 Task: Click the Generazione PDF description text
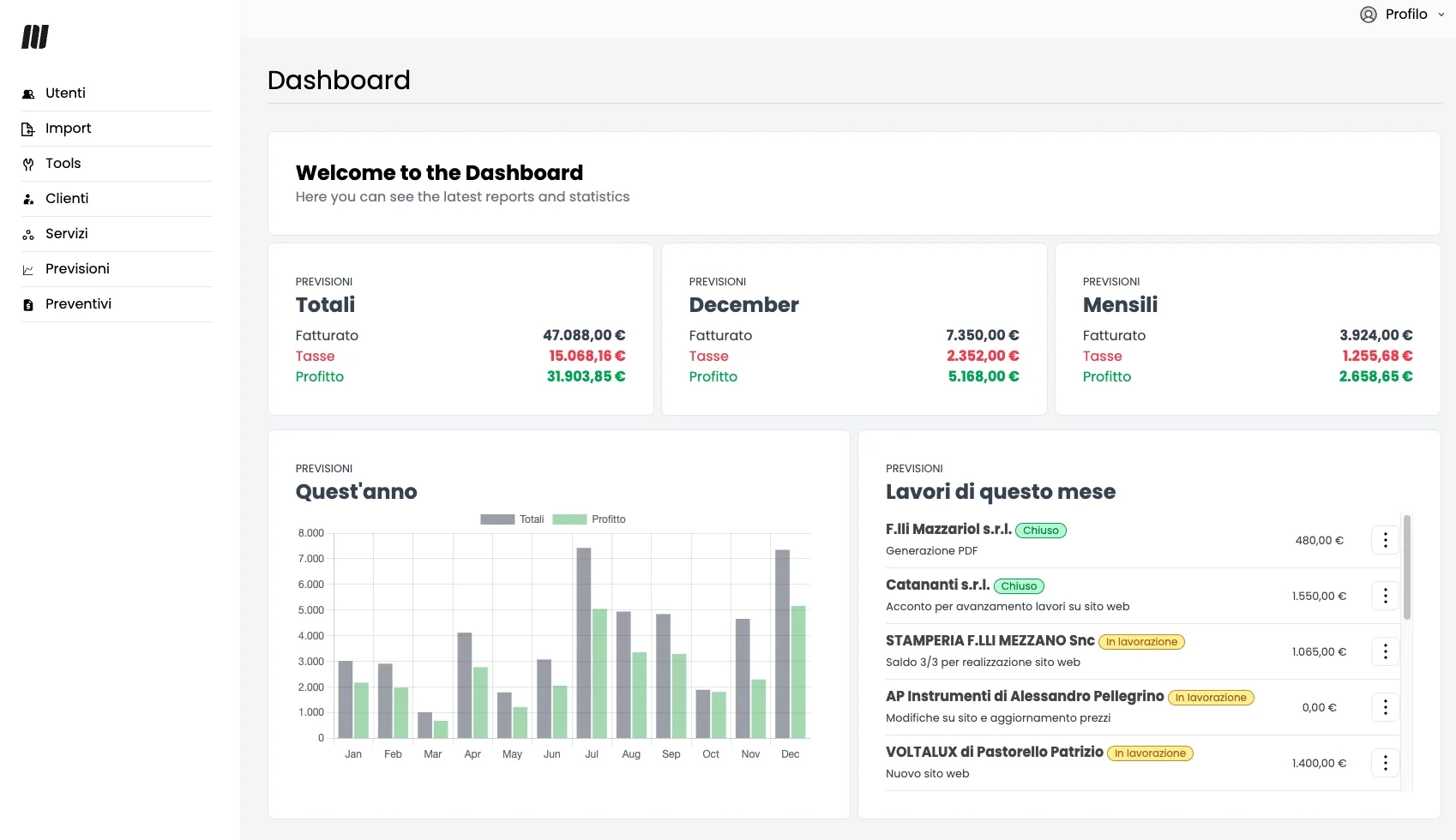932,551
